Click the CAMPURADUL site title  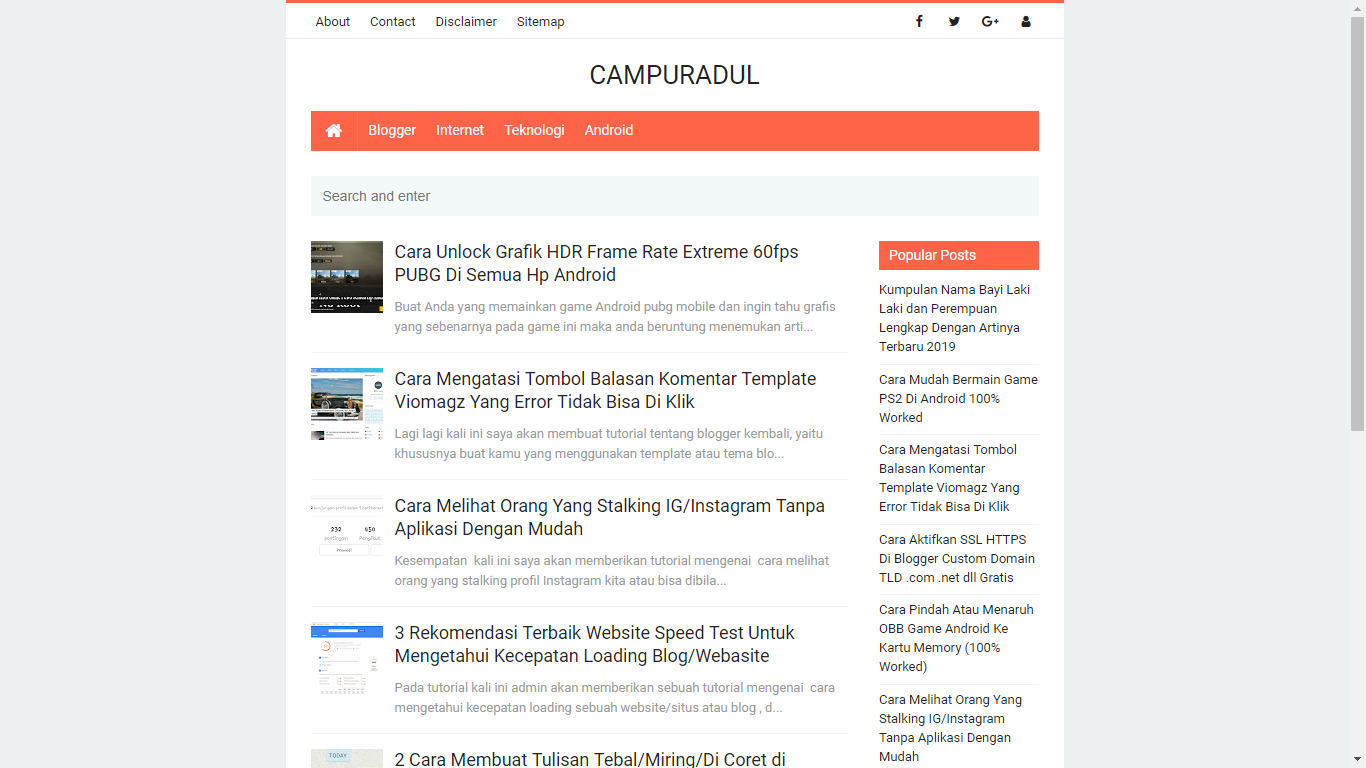[674, 75]
